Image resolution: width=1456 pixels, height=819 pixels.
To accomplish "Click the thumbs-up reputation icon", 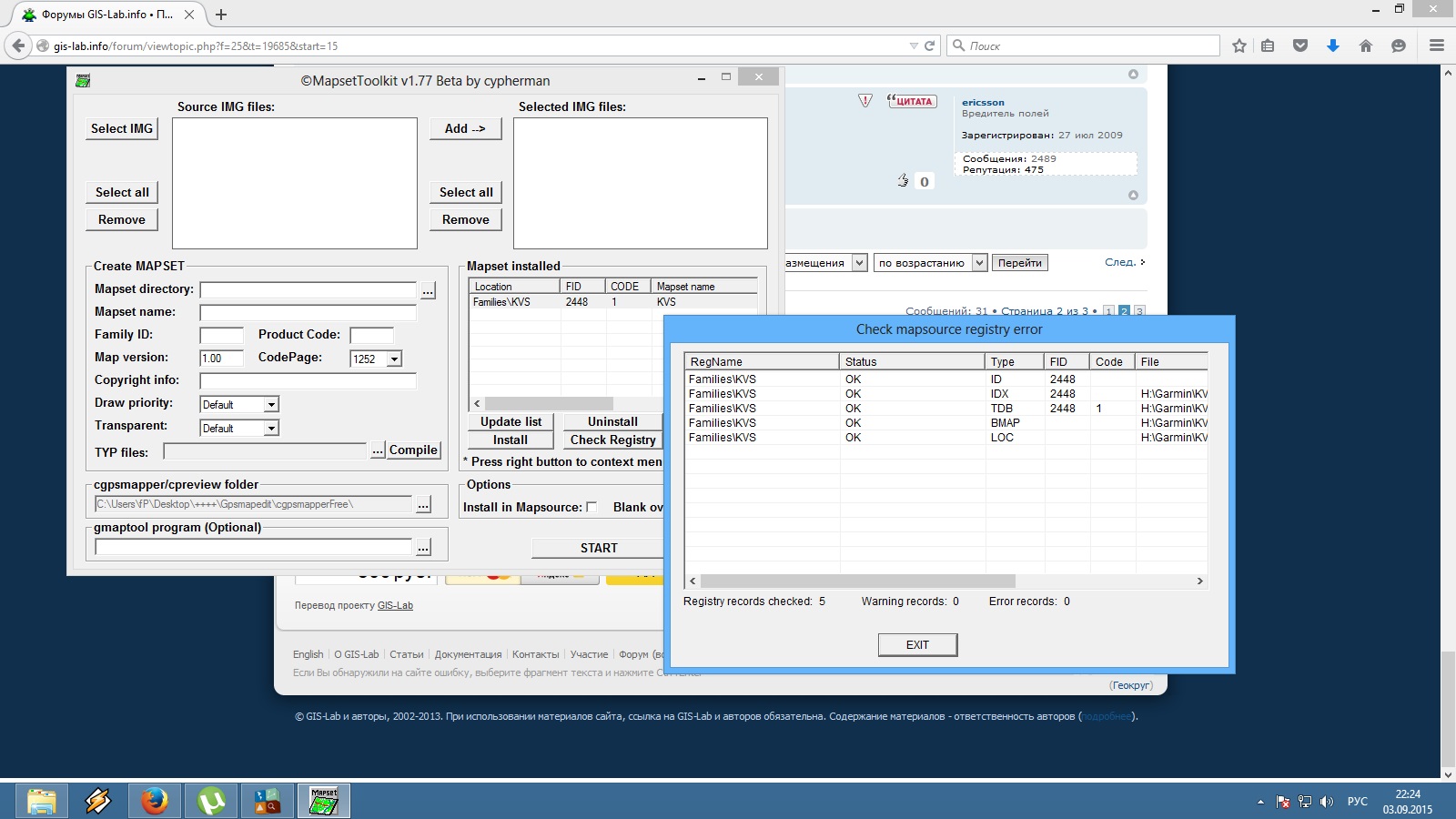I will coord(903,180).
